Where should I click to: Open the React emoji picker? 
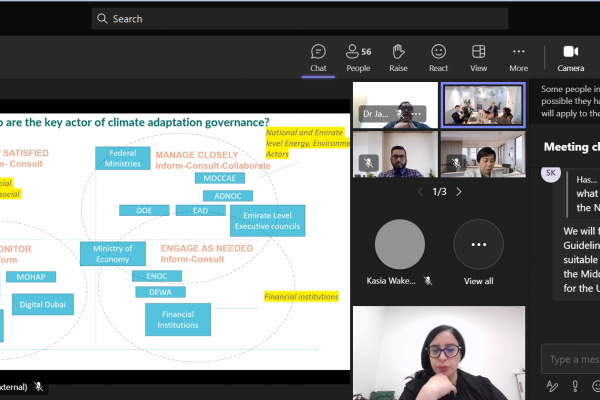tap(438, 57)
